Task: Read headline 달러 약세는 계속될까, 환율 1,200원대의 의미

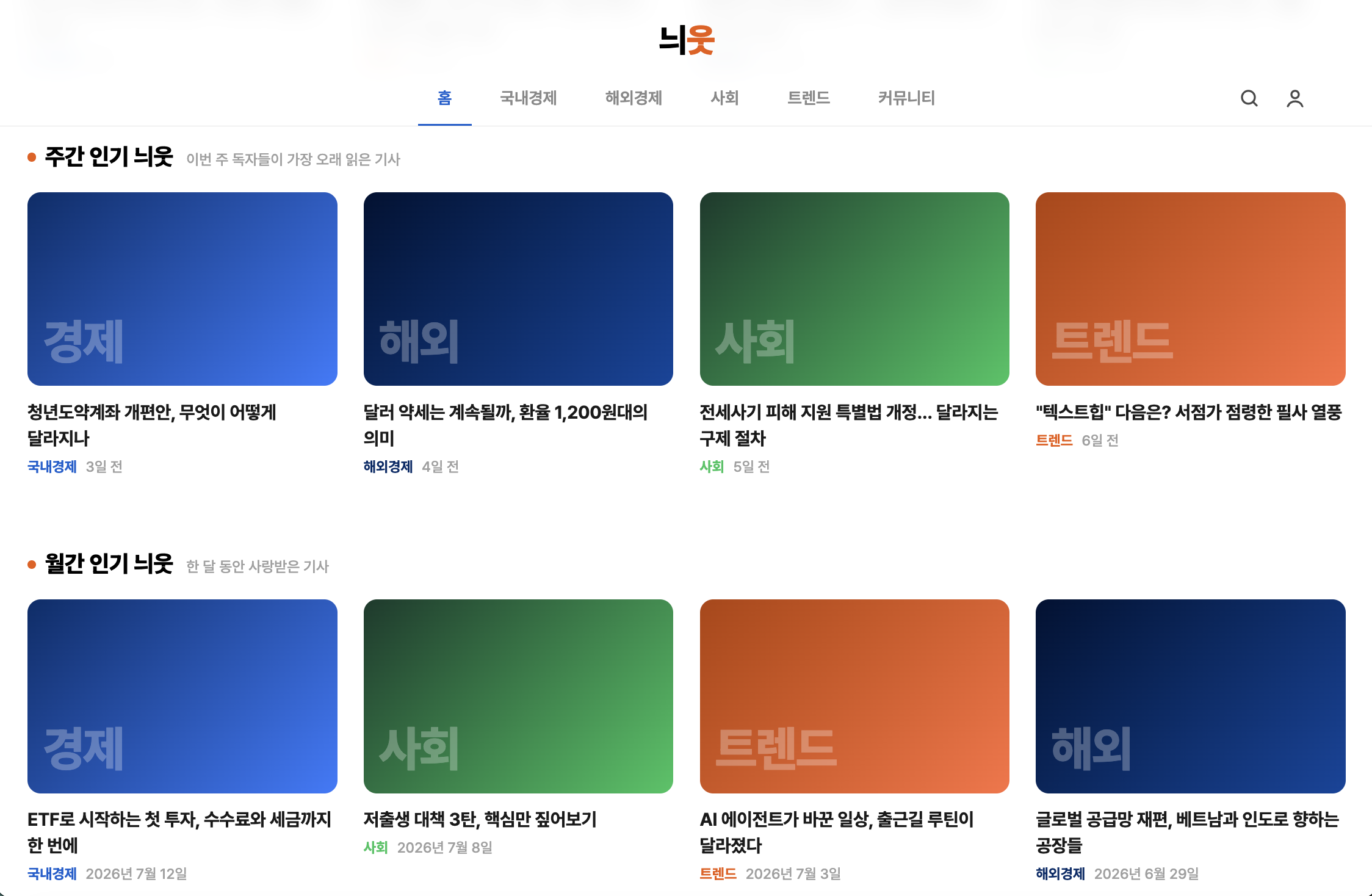Action: 506,425
